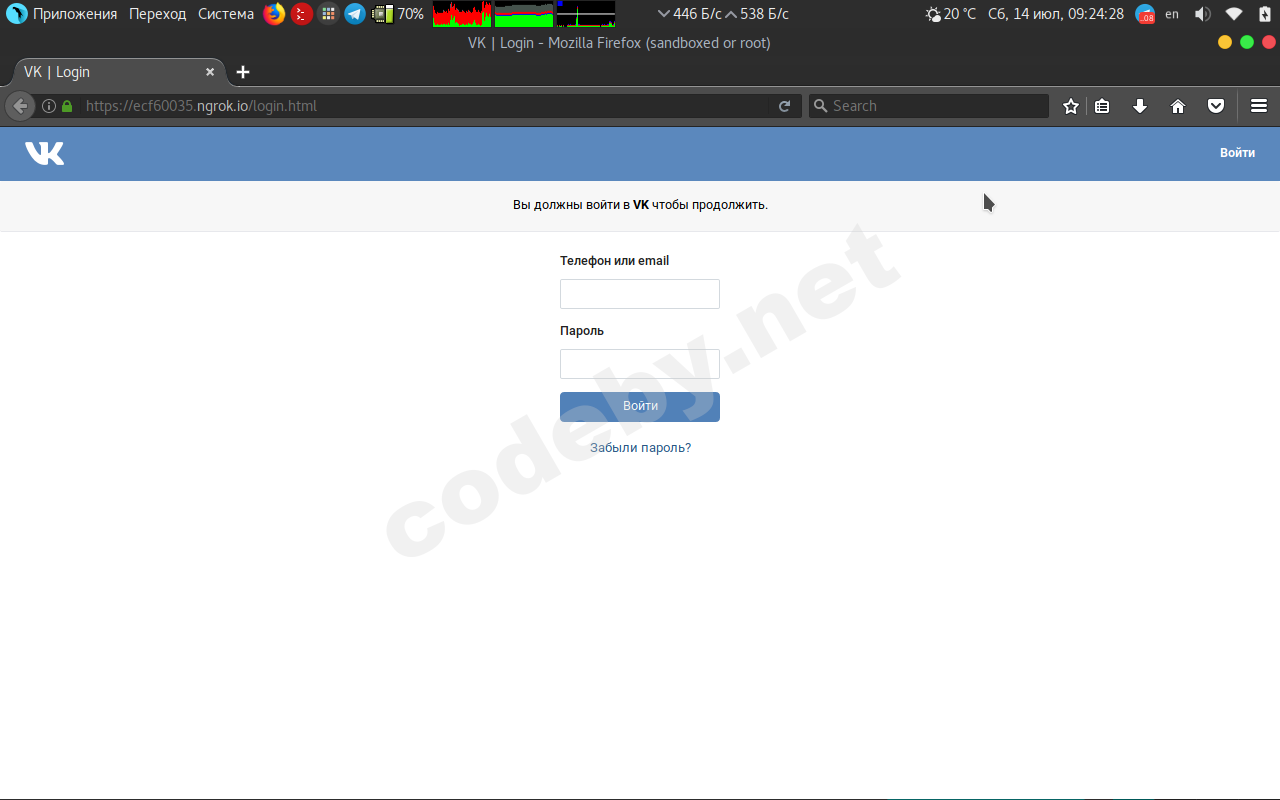The width and height of the screenshot is (1280, 800).
Task: Go to the Firefox home page icon
Action: (x=1178, y=106)
